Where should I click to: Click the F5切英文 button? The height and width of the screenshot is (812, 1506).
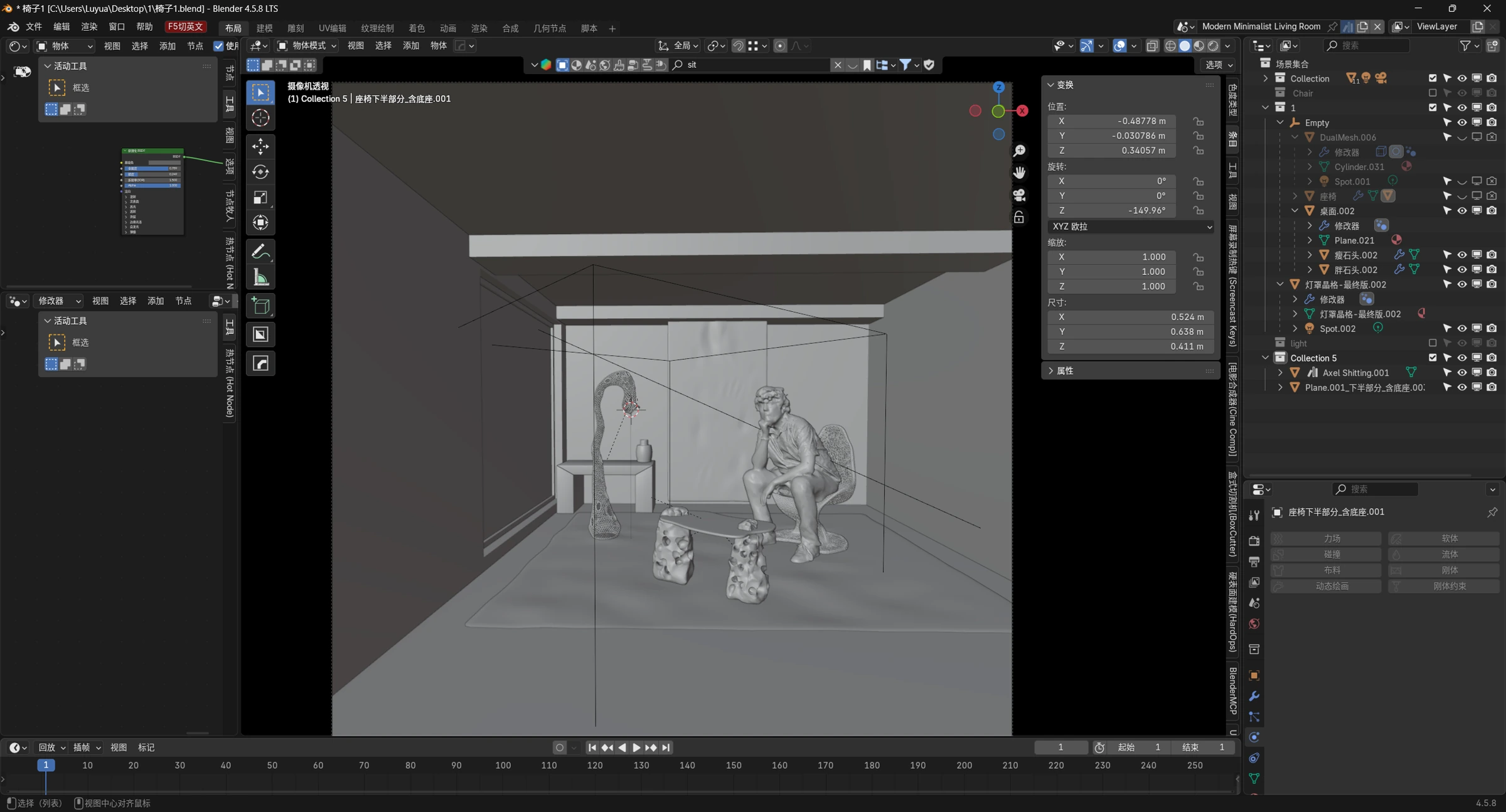(185, 26)
